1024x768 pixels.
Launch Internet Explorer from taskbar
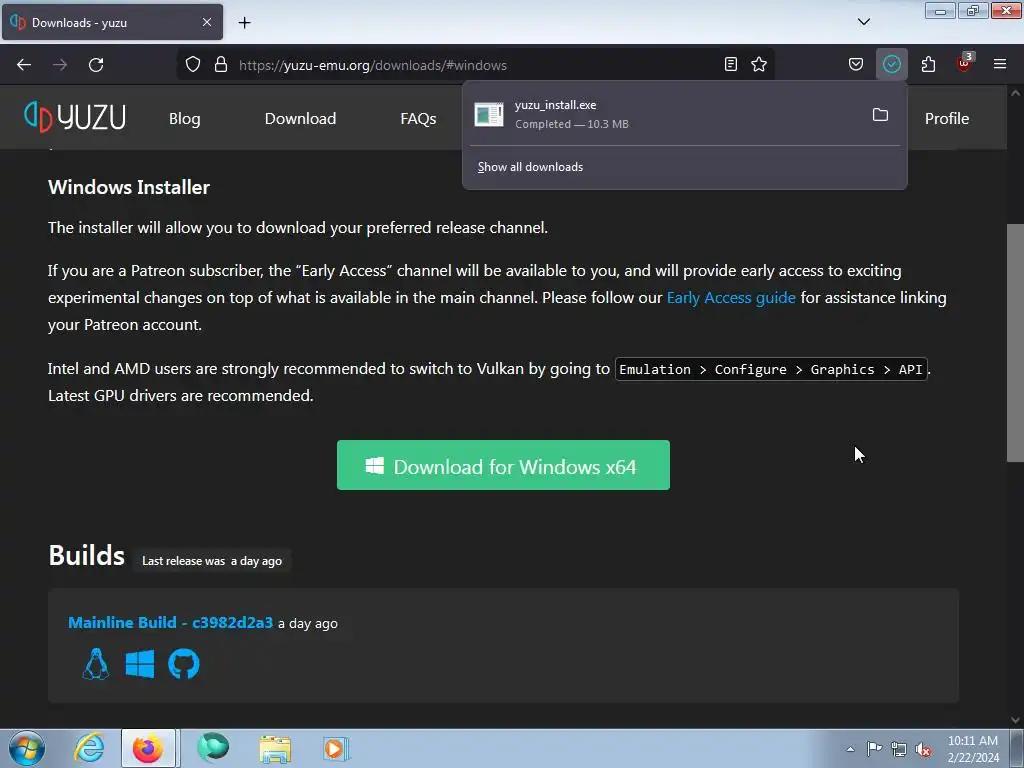pos(89,748)
